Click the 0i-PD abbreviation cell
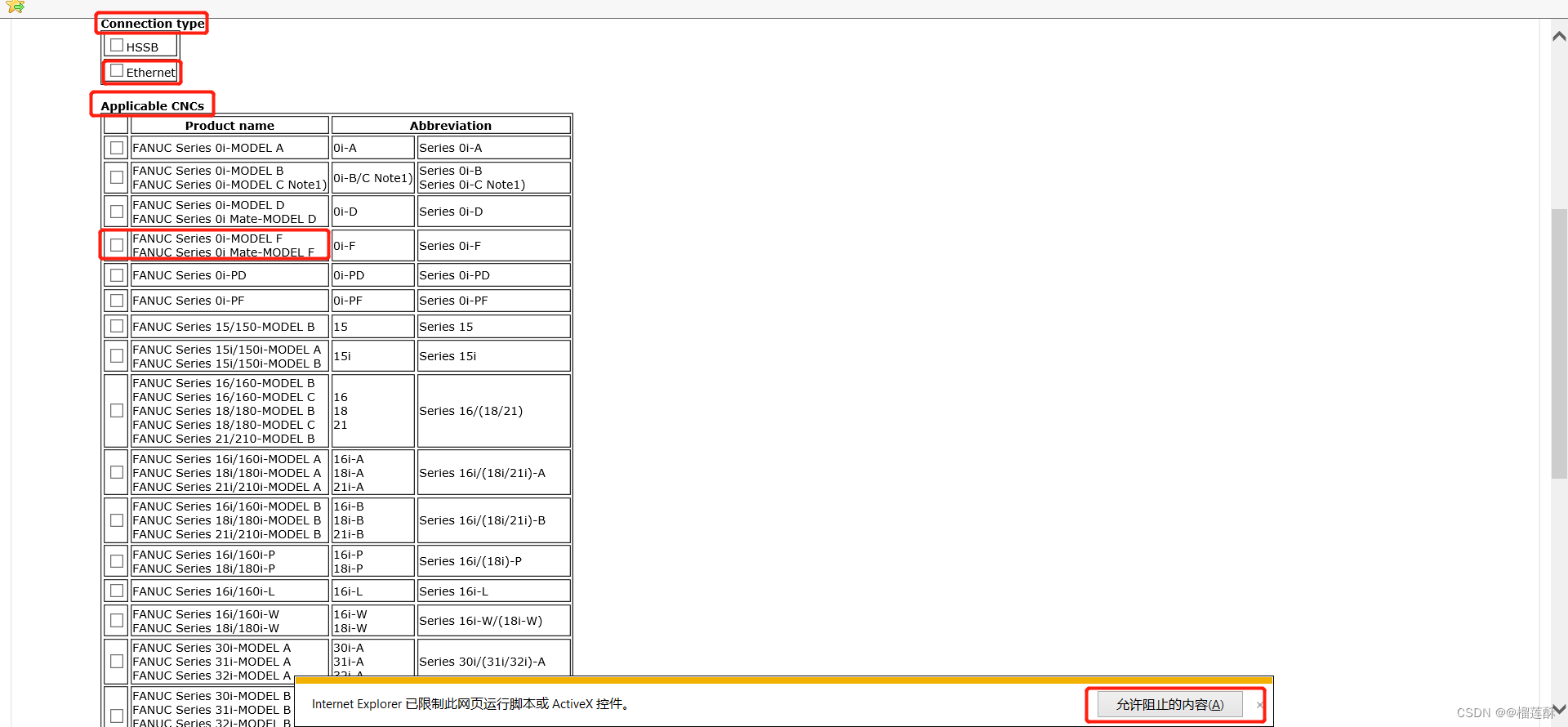This screenshot has height=727, width=1568. pyautogui.click(x=372, y=275)
